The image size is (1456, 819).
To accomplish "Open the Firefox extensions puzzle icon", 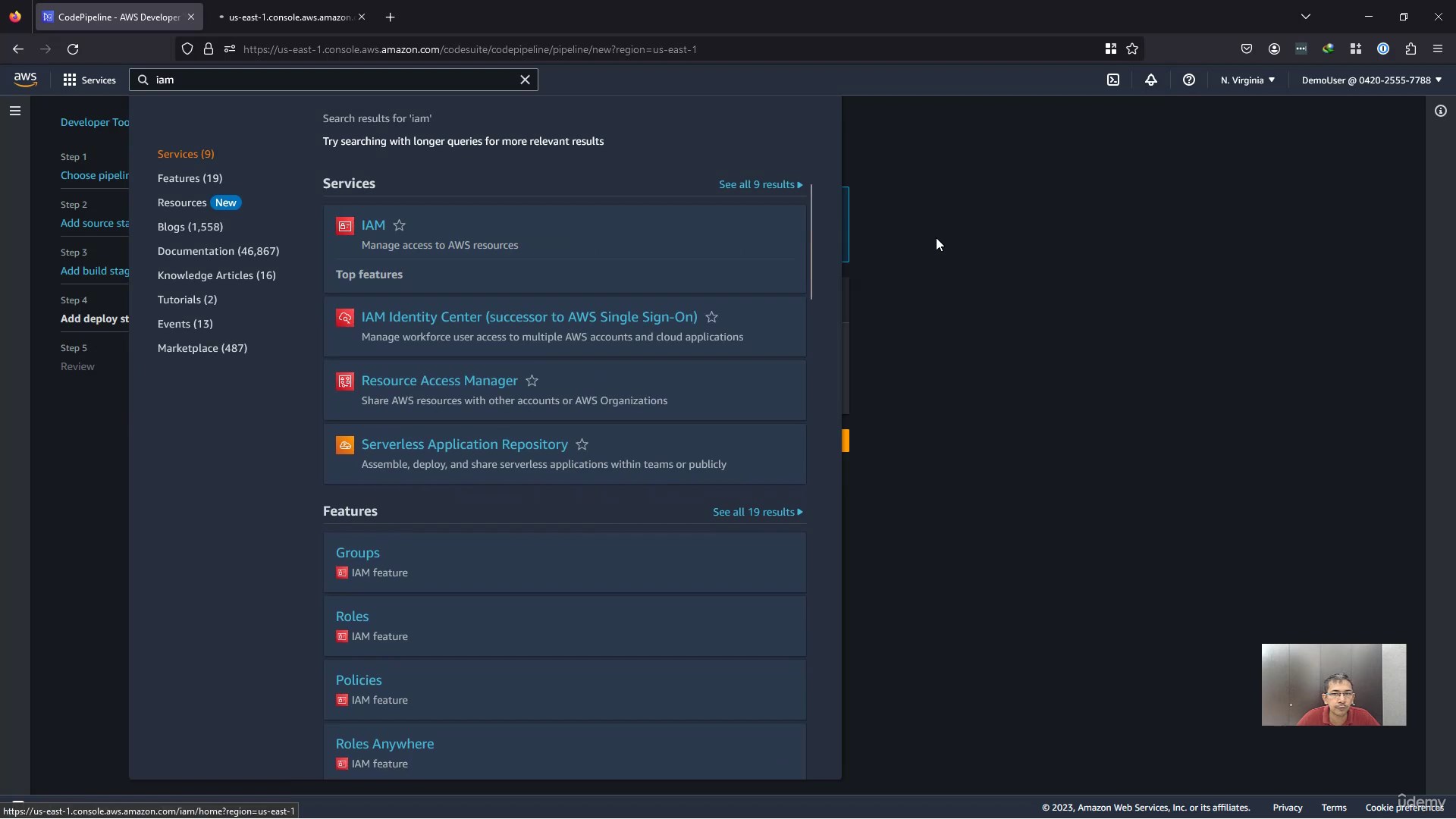I will [x=1410, y=49].
